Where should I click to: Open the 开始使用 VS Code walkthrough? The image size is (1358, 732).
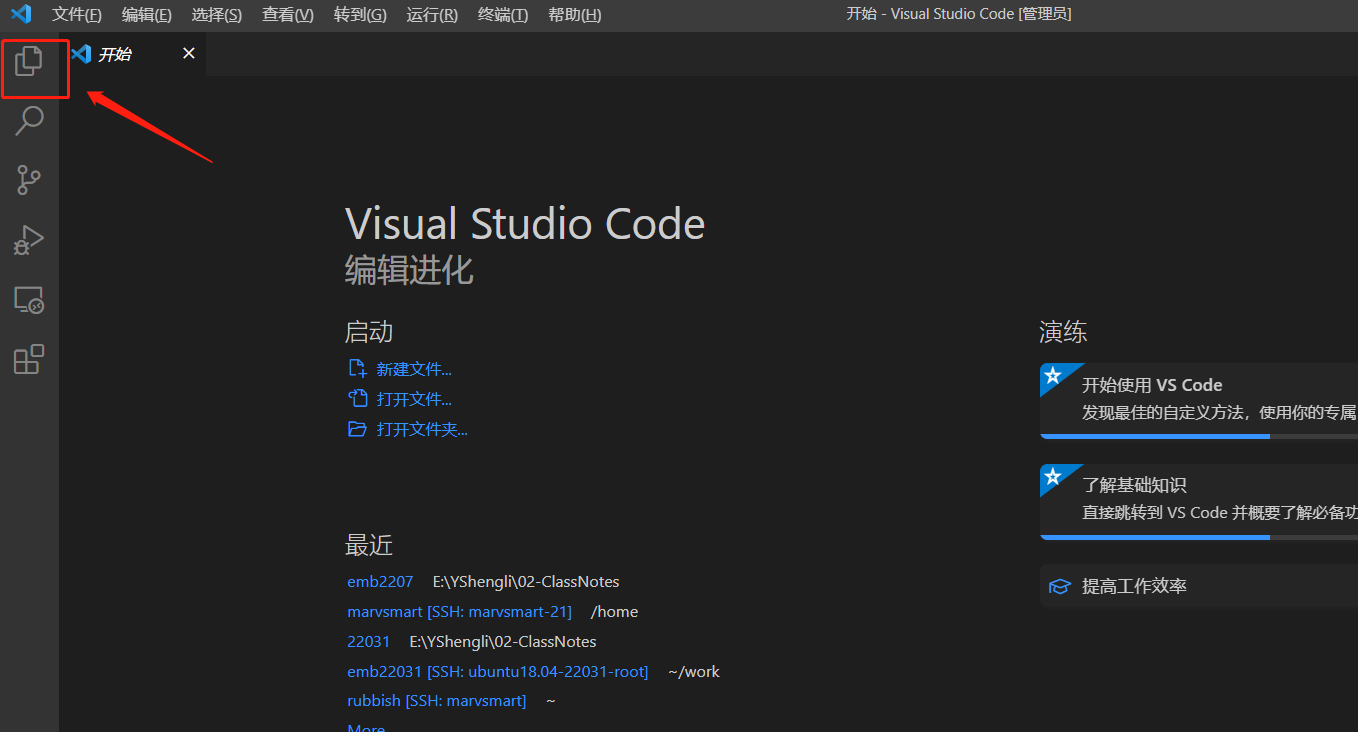click(1199, 400)
